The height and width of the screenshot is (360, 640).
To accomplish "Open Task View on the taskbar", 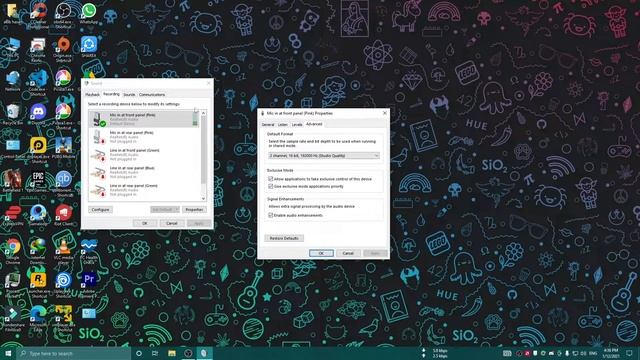I will tap(155, 353).
